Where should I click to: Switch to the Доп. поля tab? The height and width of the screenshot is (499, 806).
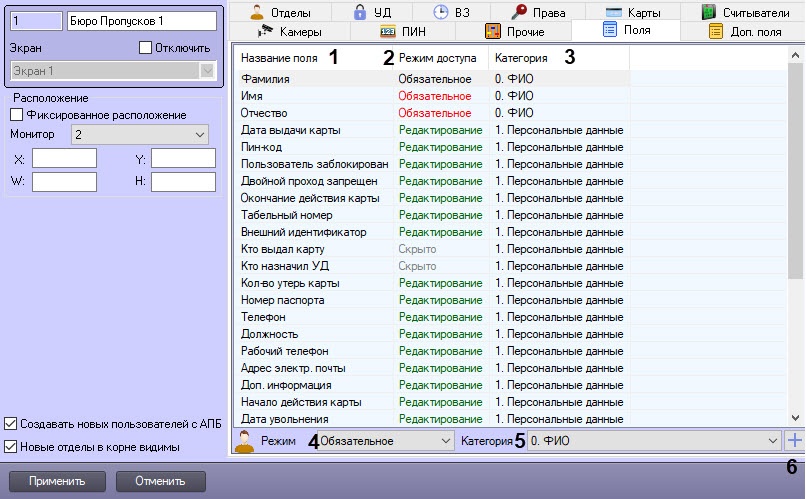744,31
